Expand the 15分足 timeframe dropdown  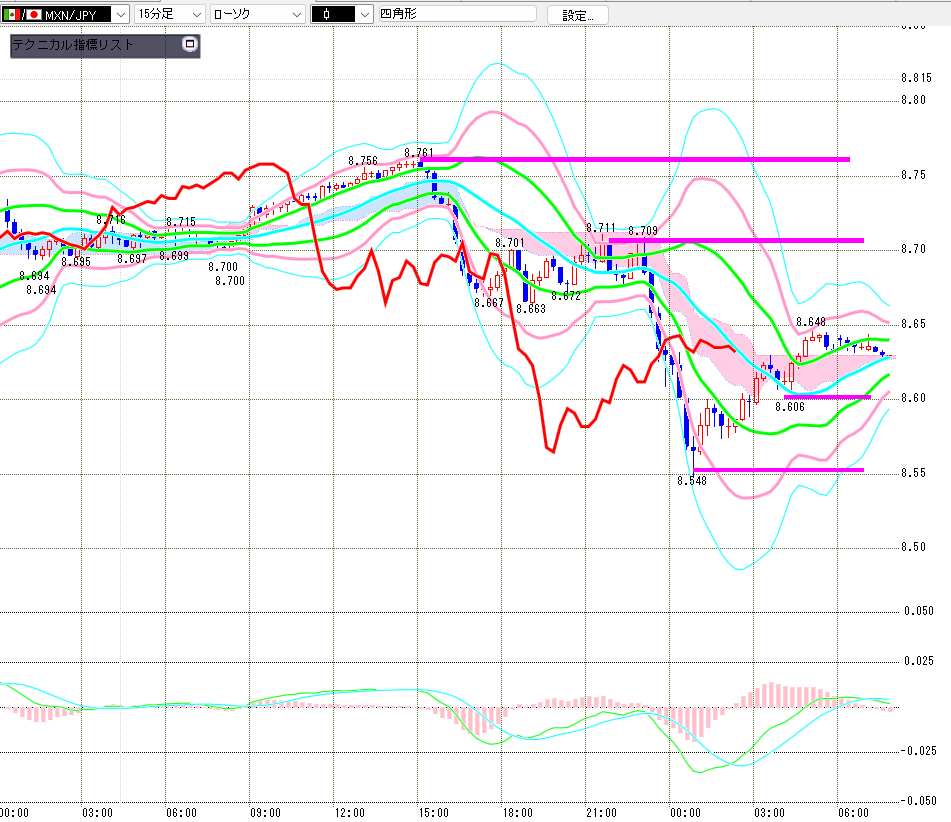pos(170,14)
